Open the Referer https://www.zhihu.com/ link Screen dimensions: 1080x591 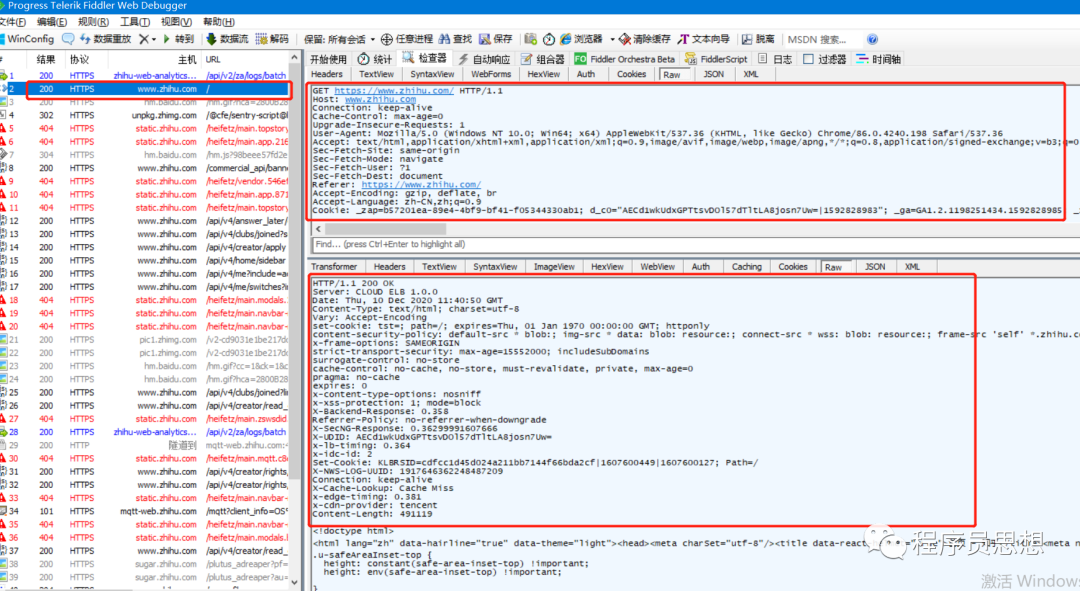click(421, 185)
